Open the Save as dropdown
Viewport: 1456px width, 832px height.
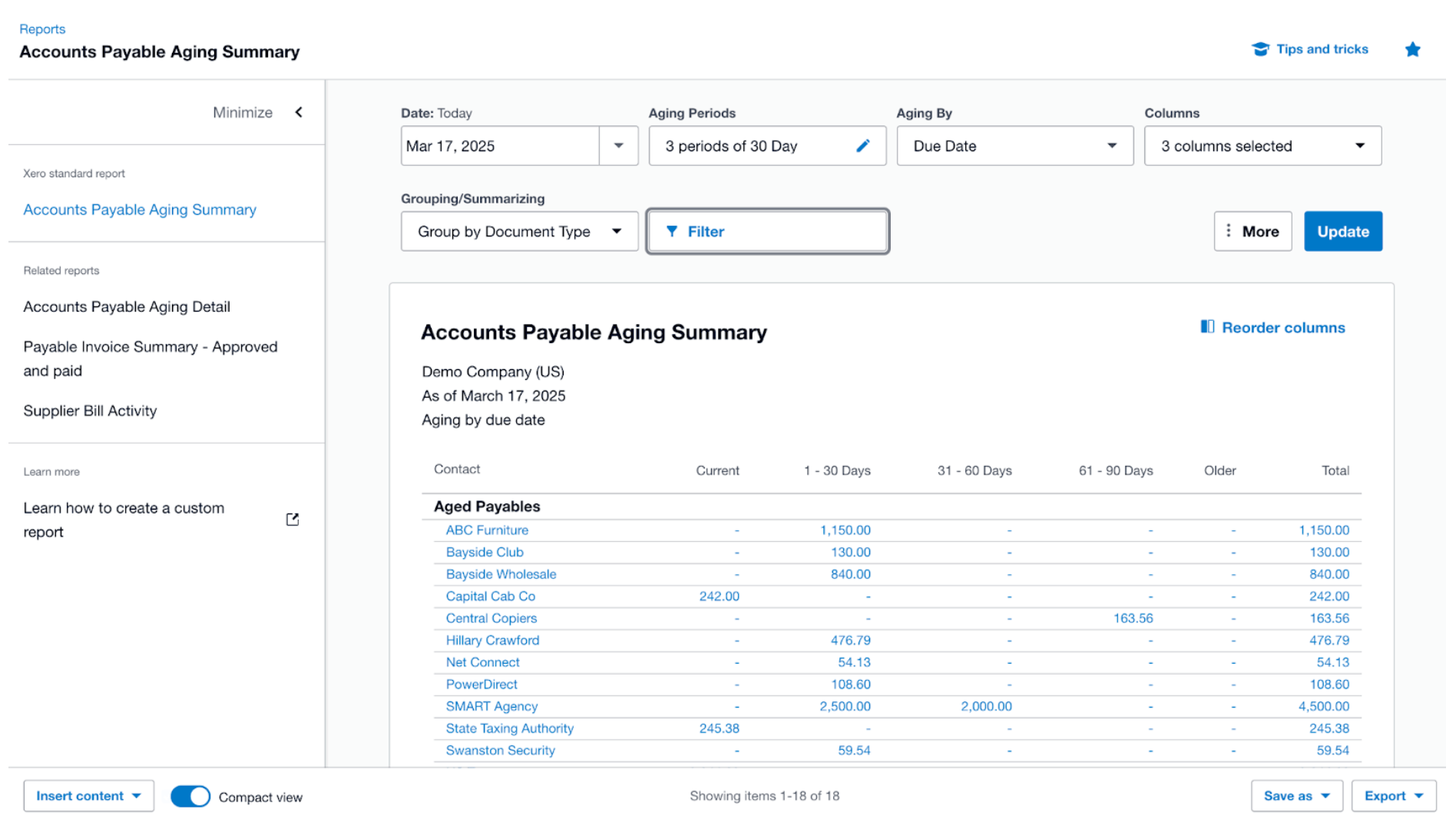point(1296,796)
